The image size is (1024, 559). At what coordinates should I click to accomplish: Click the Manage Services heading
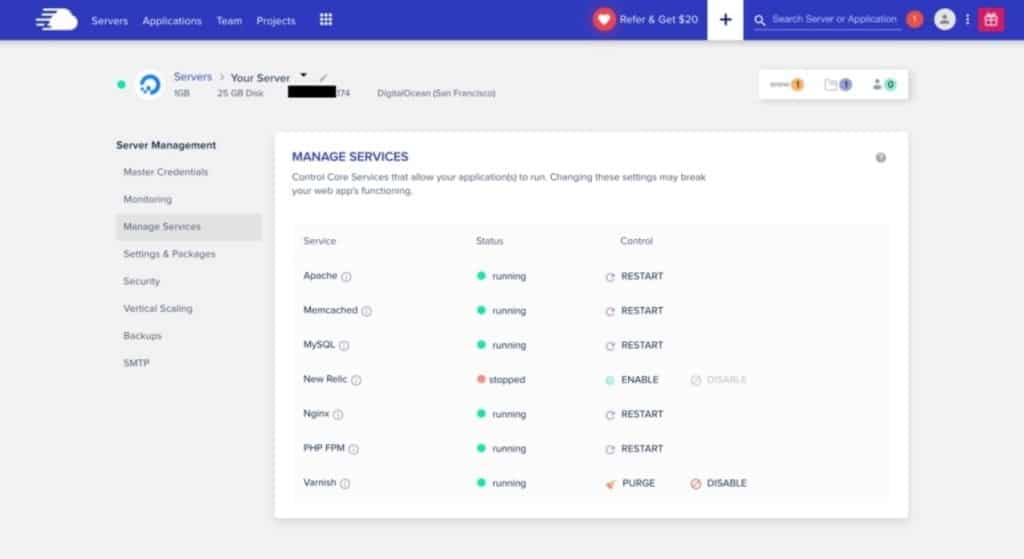pyautogui.click(x=350, y=157)
